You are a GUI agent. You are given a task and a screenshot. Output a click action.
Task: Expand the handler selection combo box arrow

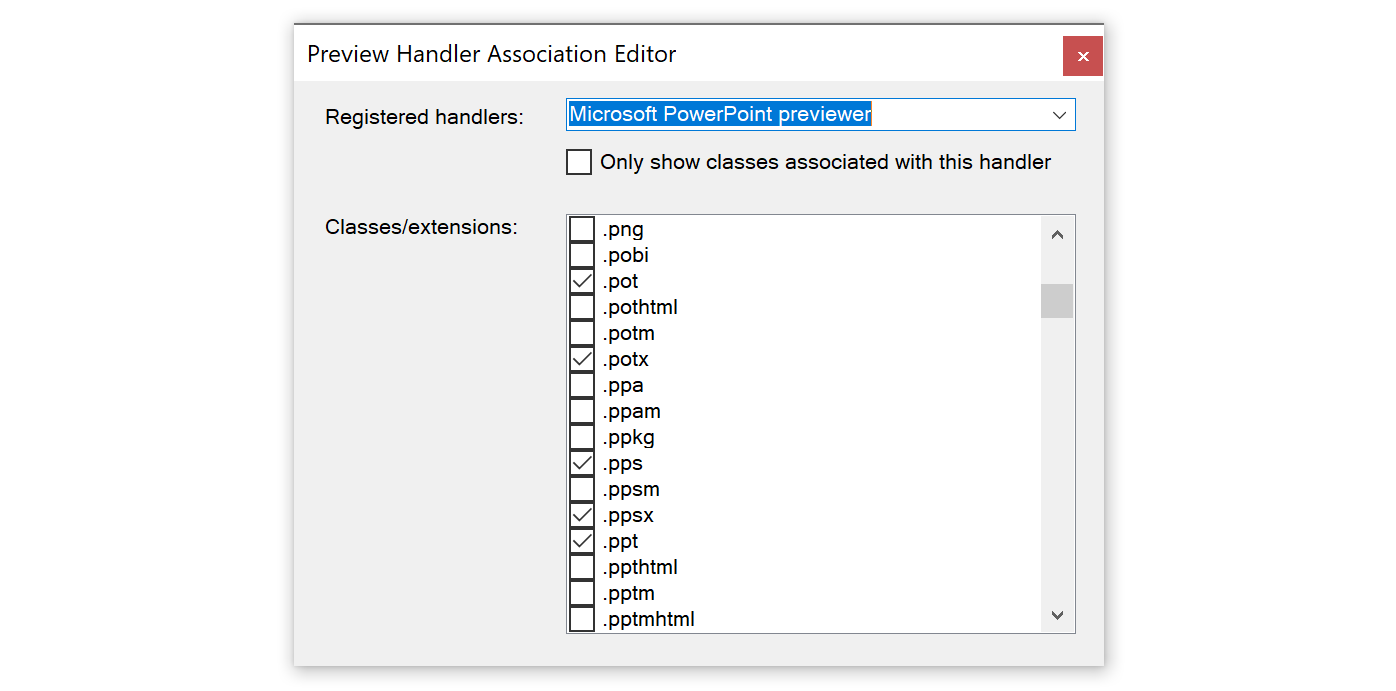[x=1059, y=114]
